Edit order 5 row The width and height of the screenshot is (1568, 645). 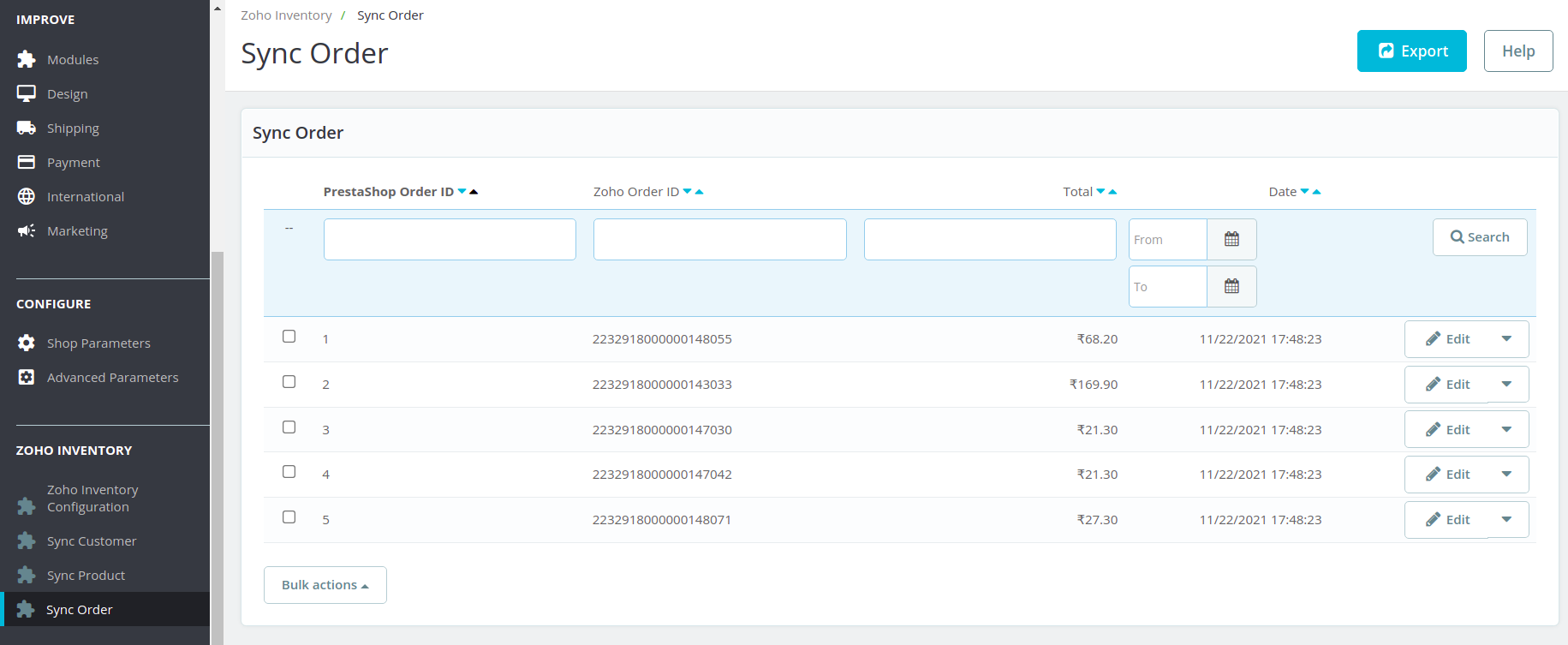tap(1447, 520)
